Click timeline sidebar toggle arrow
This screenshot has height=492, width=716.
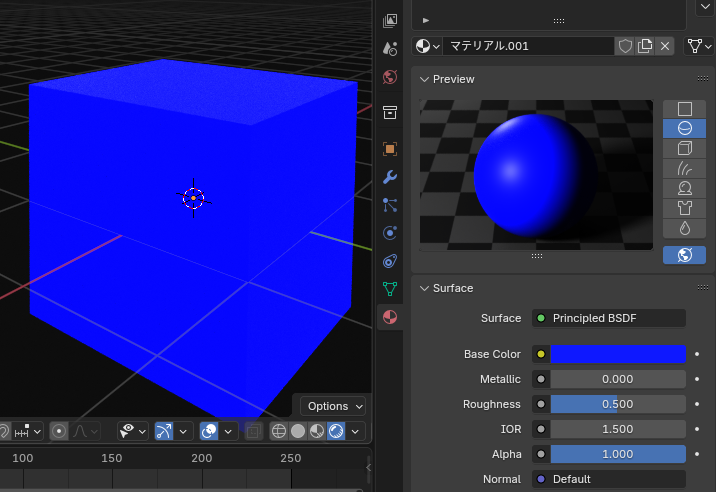pyautogui.click(x=369, y=468)
